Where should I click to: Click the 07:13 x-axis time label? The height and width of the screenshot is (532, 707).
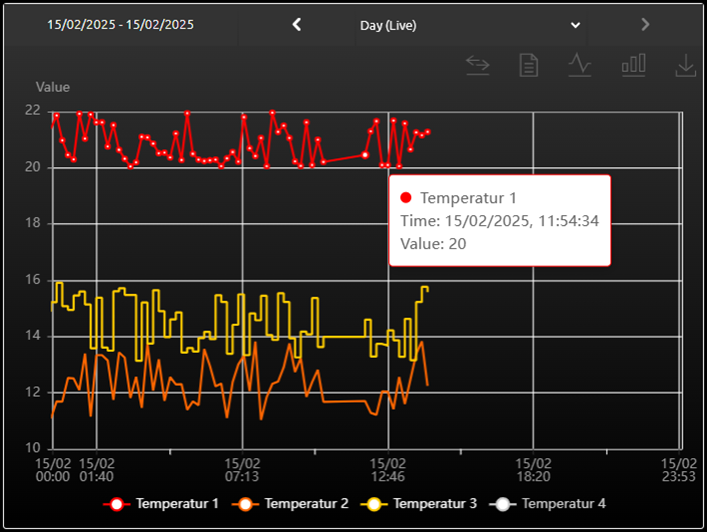pyautogui.click(x=242, y=470)
